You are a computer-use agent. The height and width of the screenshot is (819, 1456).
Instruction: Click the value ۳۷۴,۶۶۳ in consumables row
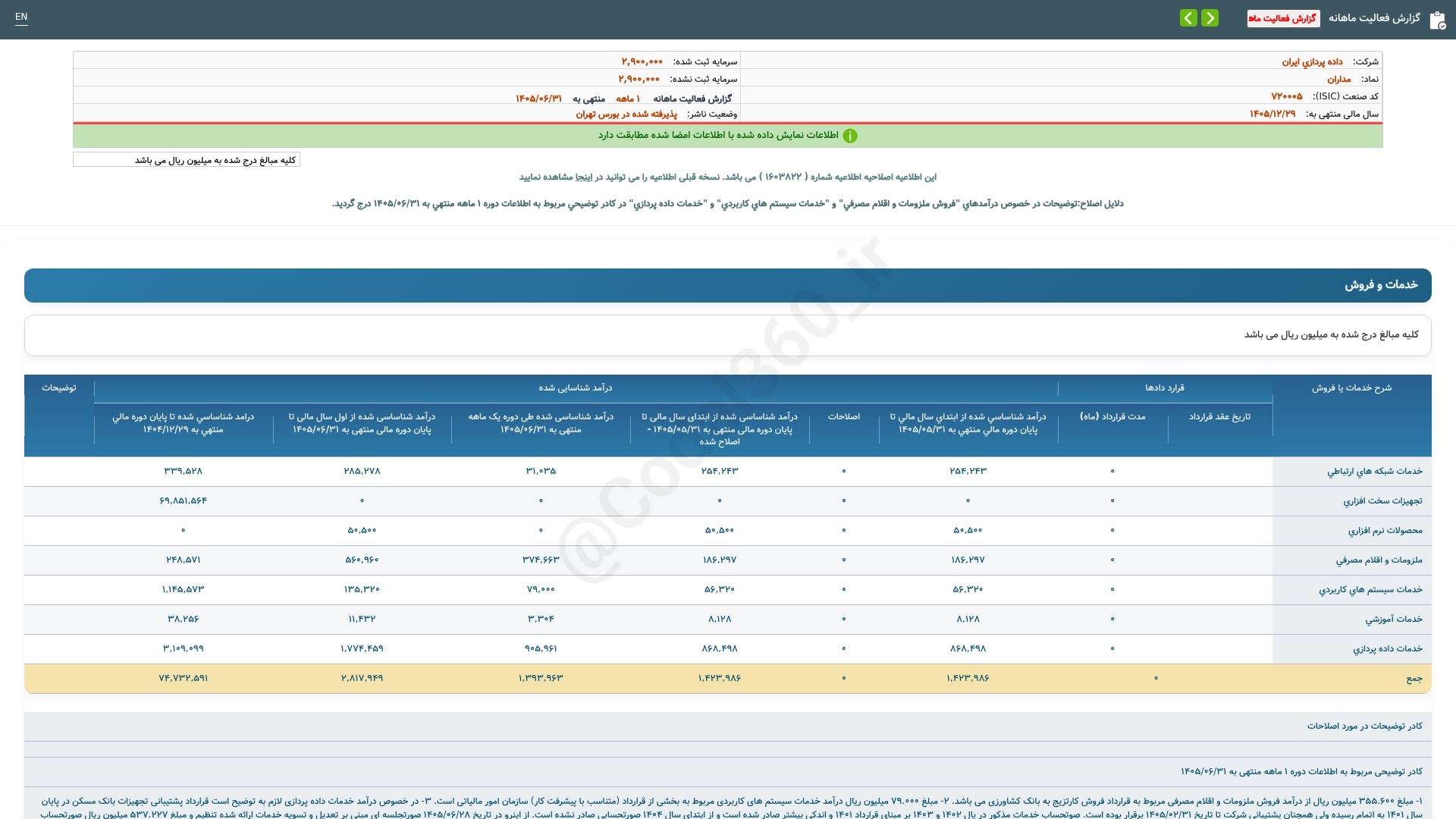[x=541, y=560]
